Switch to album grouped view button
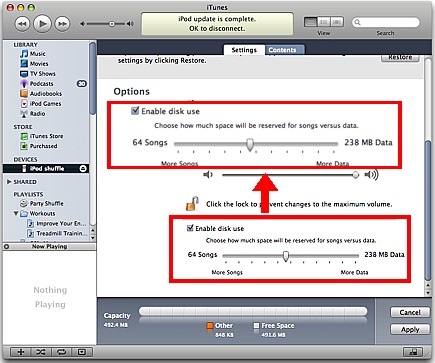This screenshot has width=435, height=363. [323, 22]
